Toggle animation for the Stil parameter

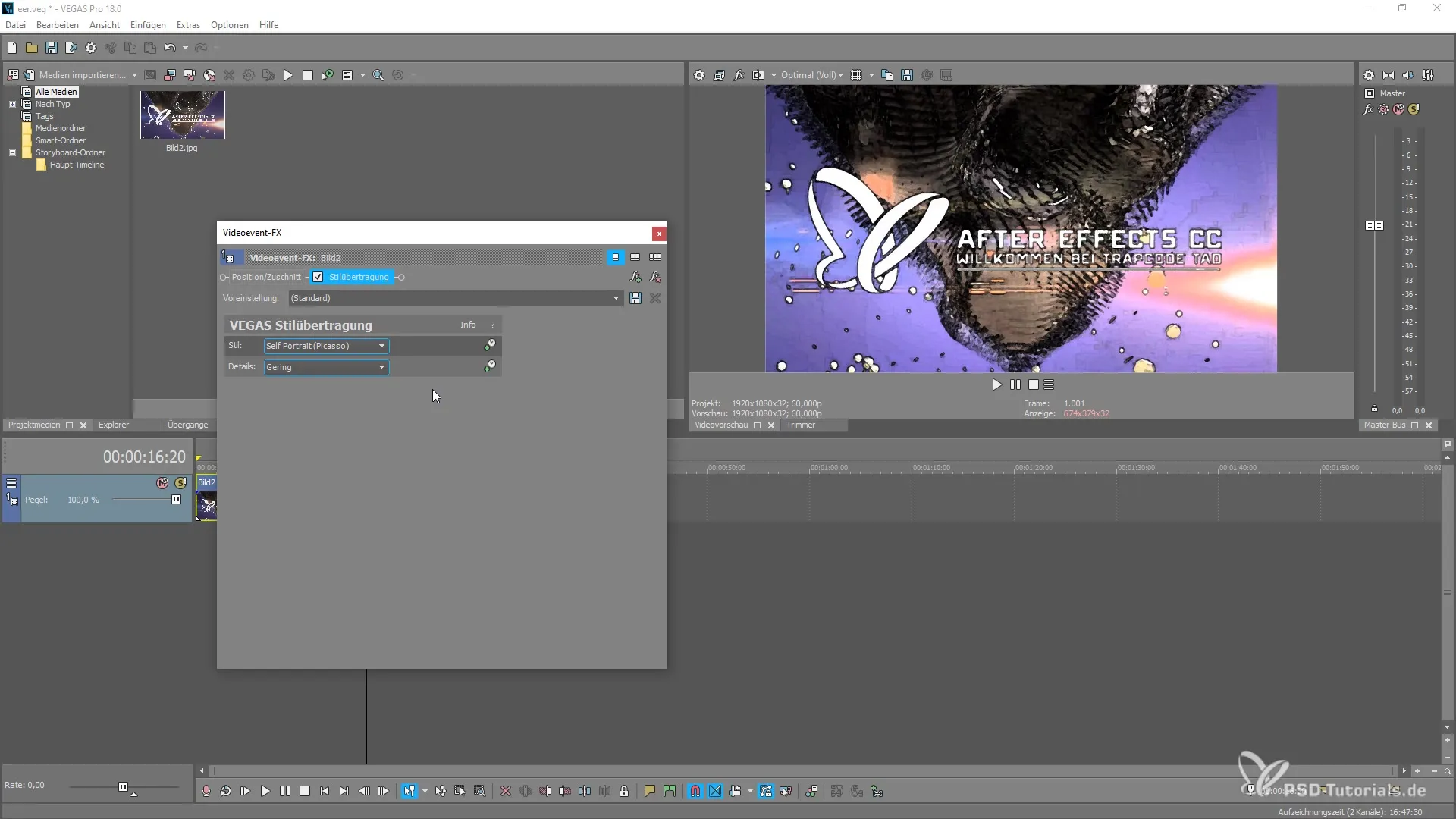click(x=490, y=345)
